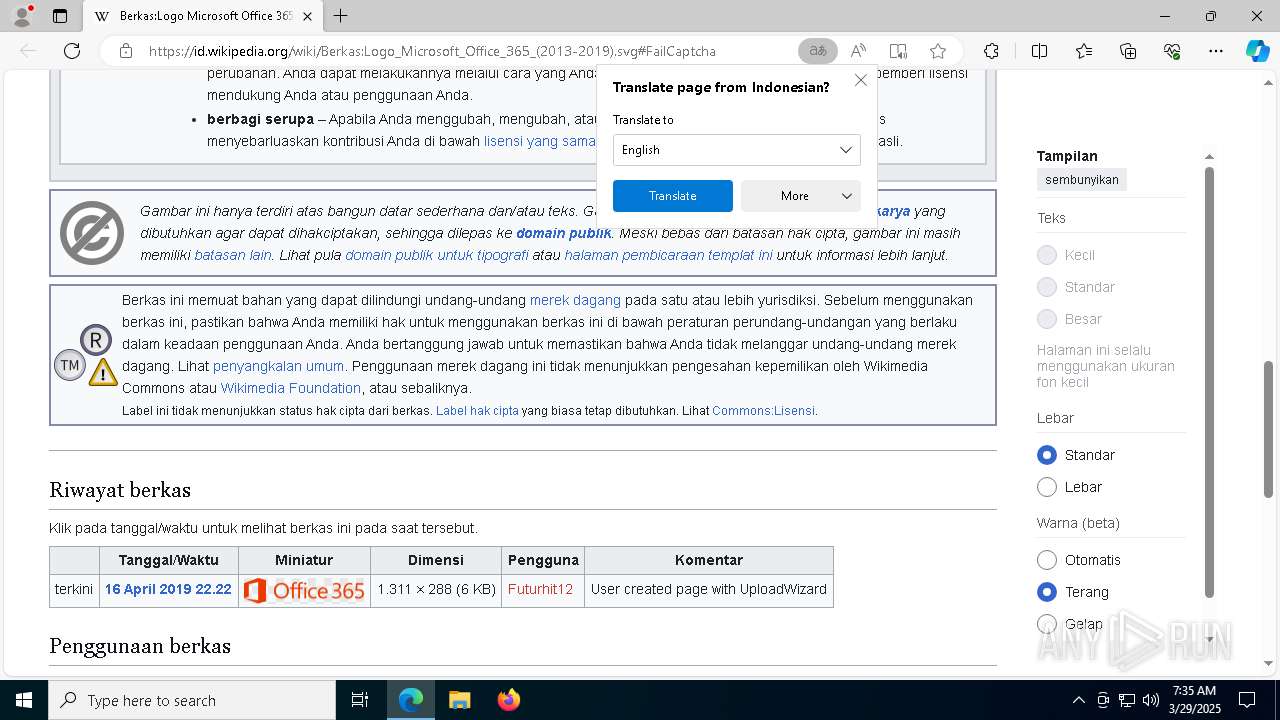Add page to favorites star icon

click(938, 51)
